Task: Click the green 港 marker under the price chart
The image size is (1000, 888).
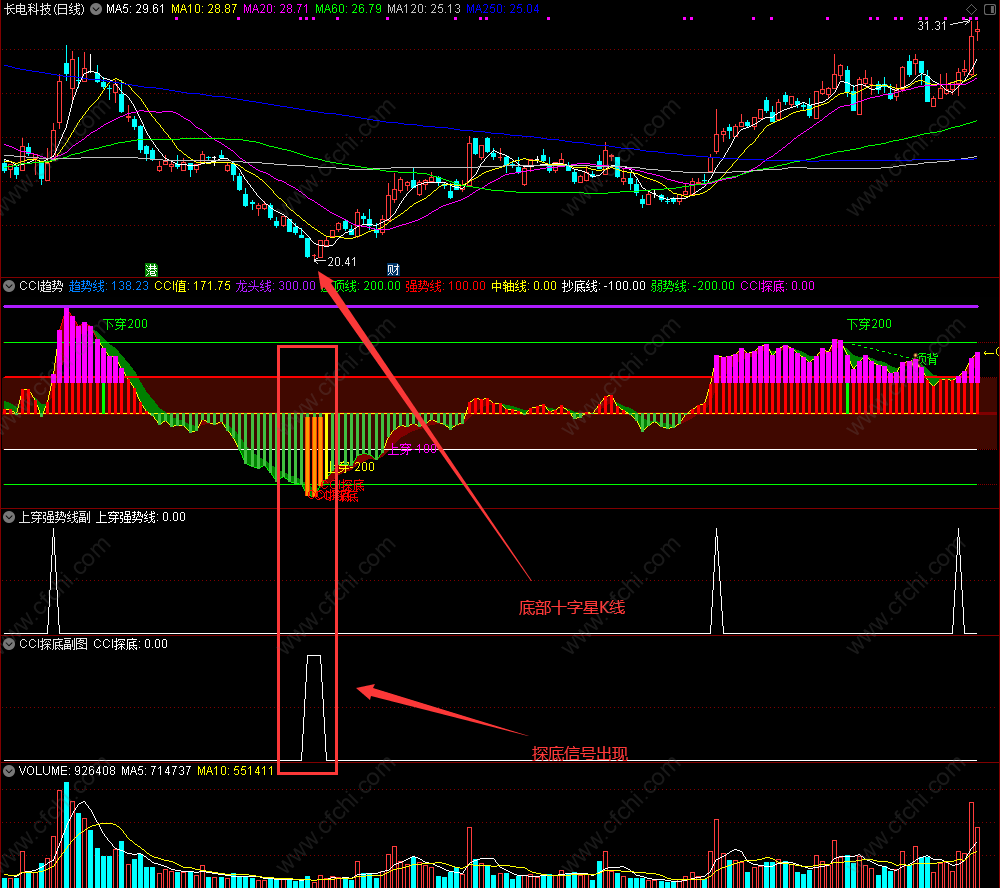Action: click(x=151, y=269)
